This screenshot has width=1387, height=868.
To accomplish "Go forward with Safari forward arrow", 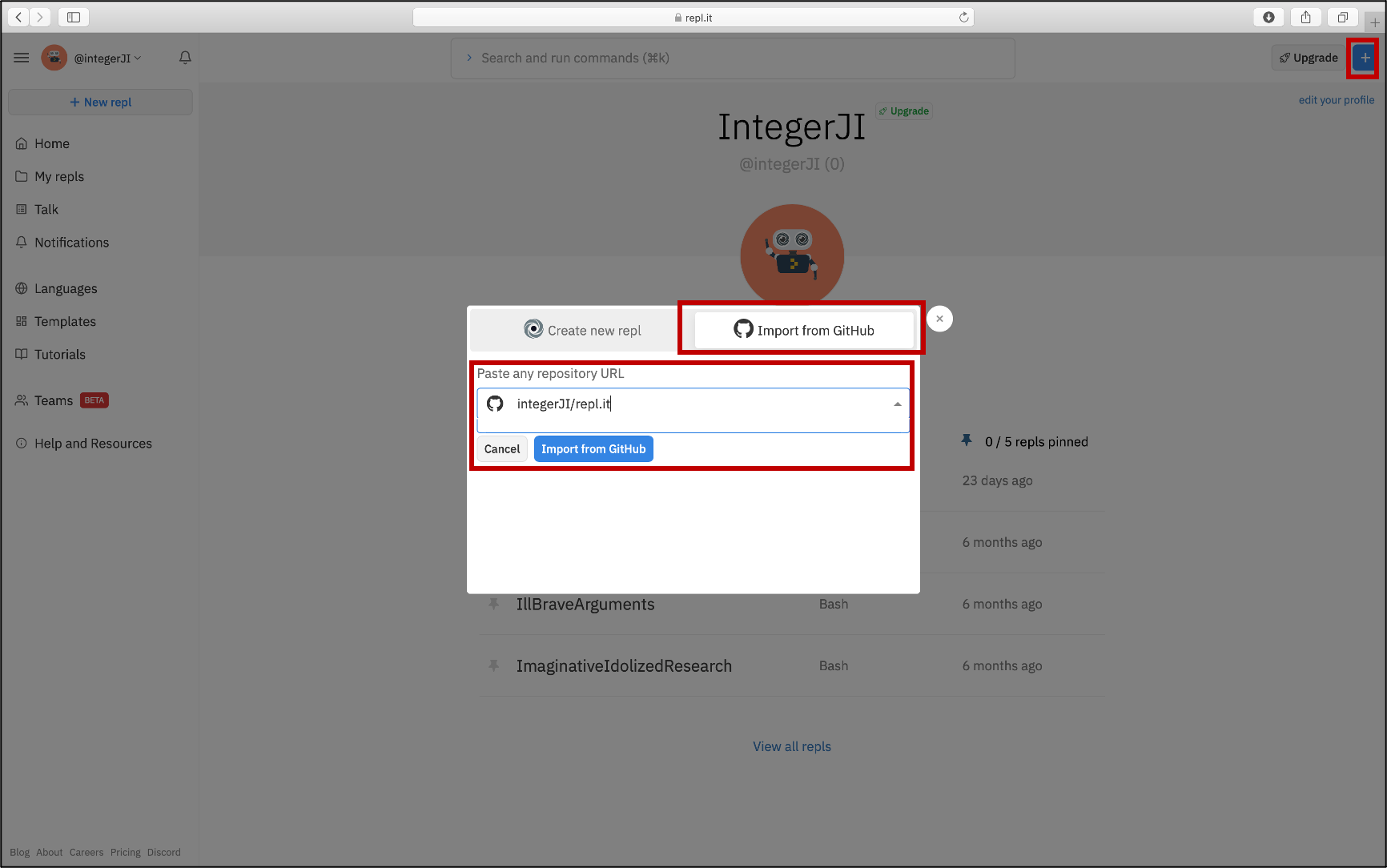I will coord(39,17).
